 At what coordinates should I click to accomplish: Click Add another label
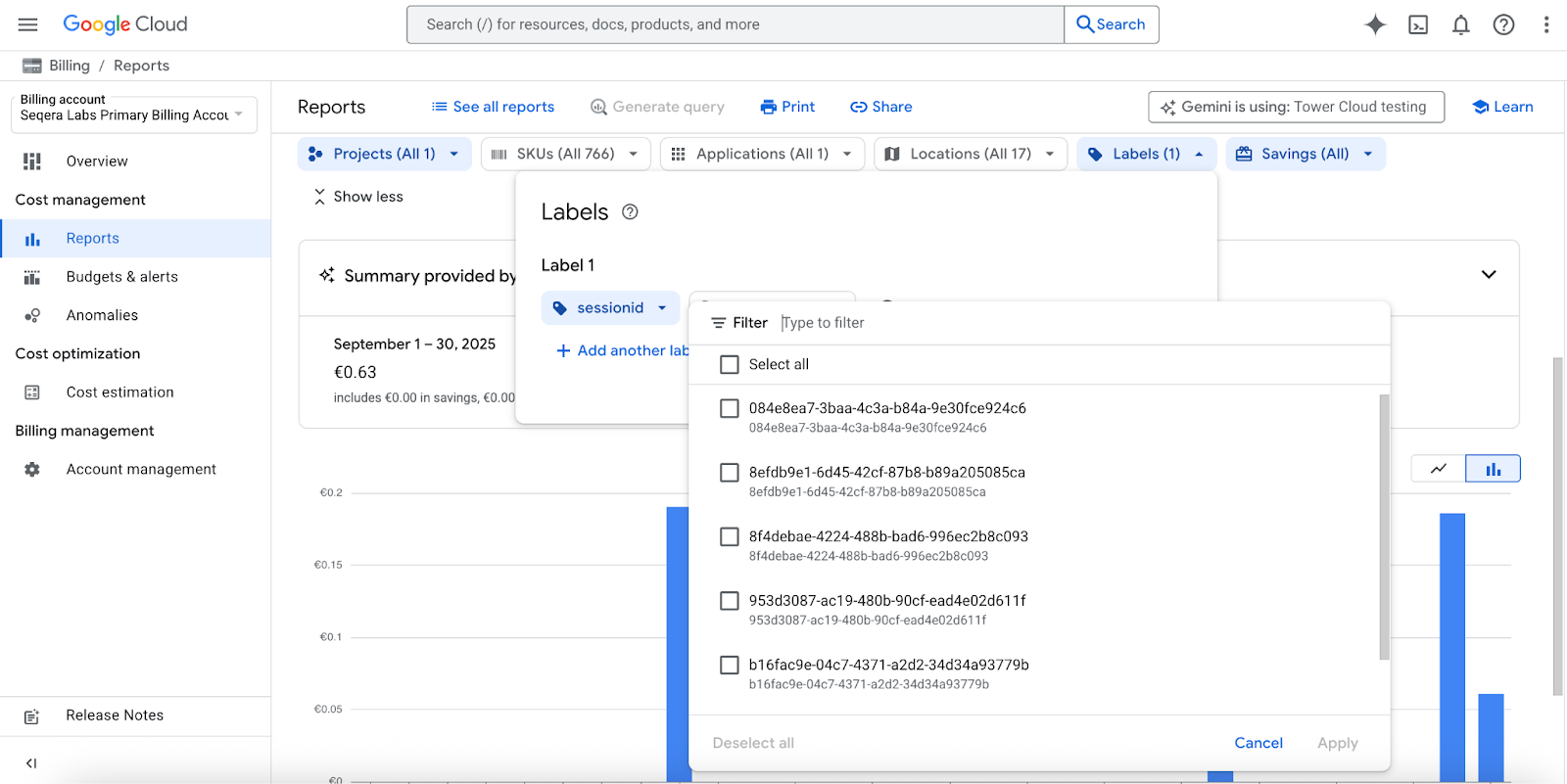click(x=623, y=350)
